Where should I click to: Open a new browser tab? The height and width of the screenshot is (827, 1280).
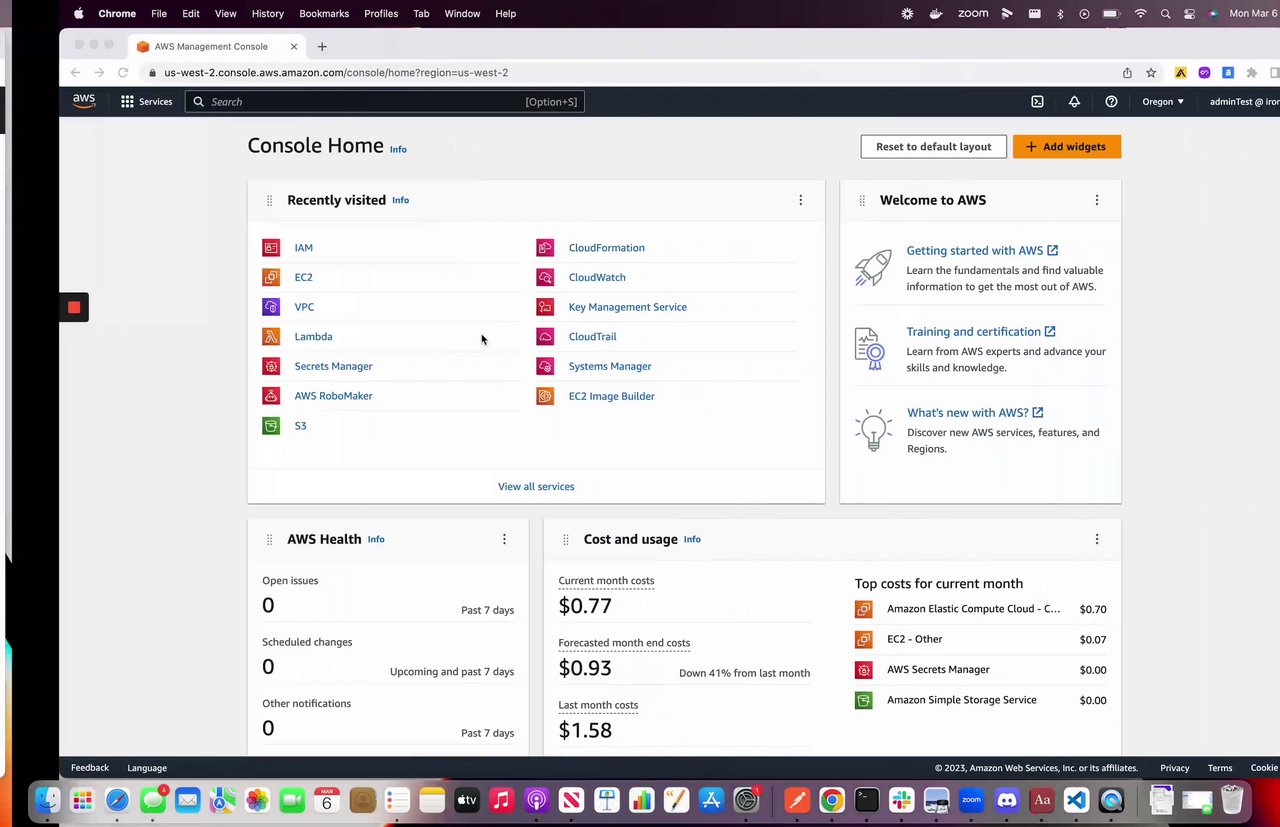322,46
